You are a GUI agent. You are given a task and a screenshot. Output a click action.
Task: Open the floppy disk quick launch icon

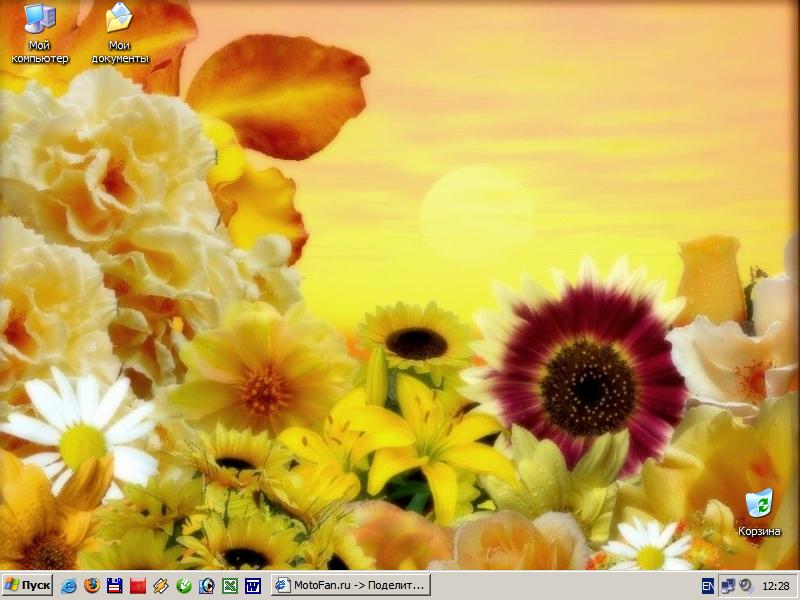coord(115,586)
